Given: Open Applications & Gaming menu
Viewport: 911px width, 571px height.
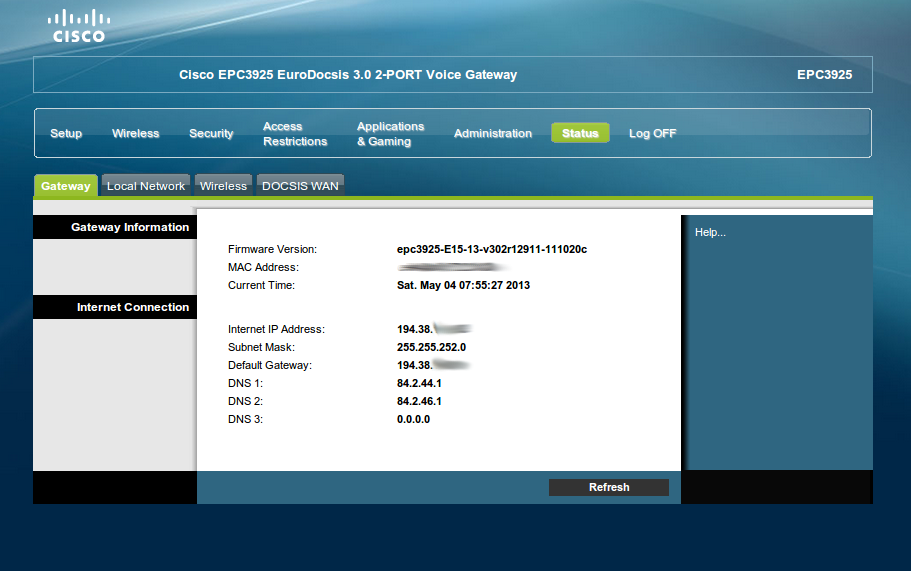Looking at the screenshot, I should pos(390,134).
